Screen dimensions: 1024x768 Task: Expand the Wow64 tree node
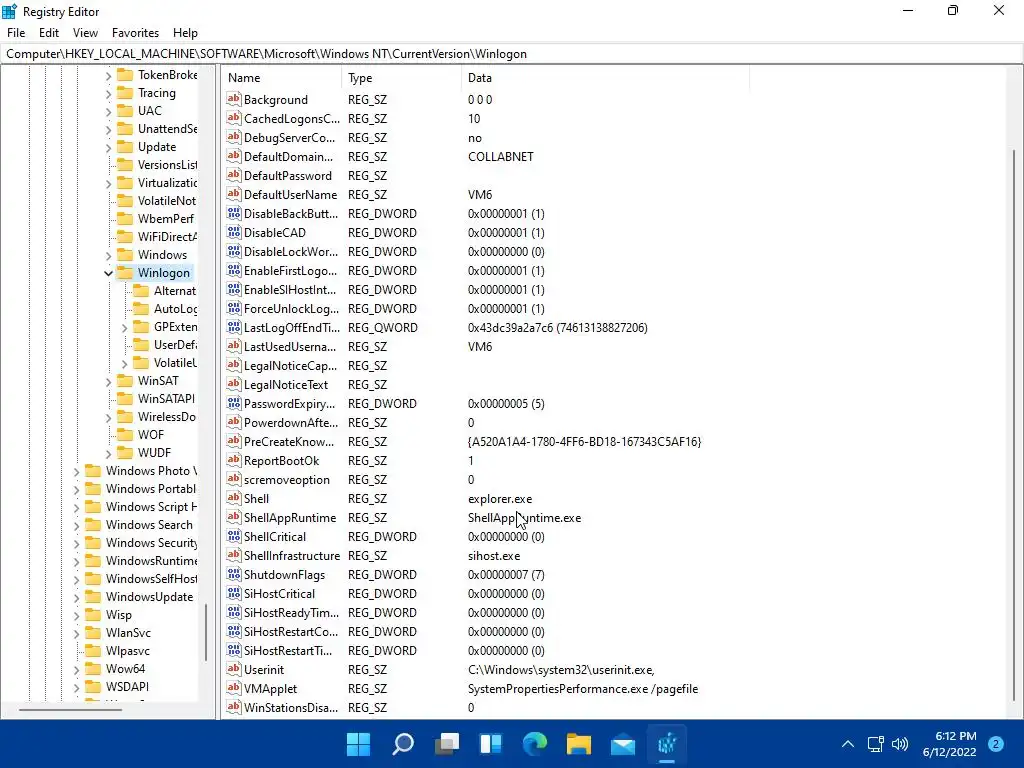pyautogui.click(x=76, y=669)
